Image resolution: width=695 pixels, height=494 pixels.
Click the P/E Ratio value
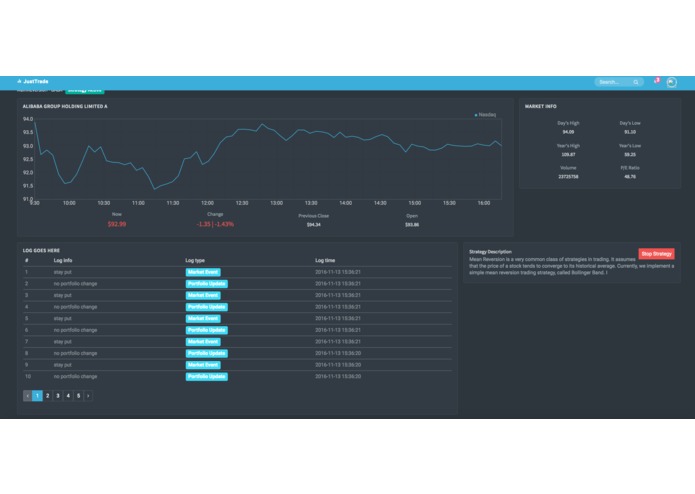pyautogui.click(x=630, y=177)
